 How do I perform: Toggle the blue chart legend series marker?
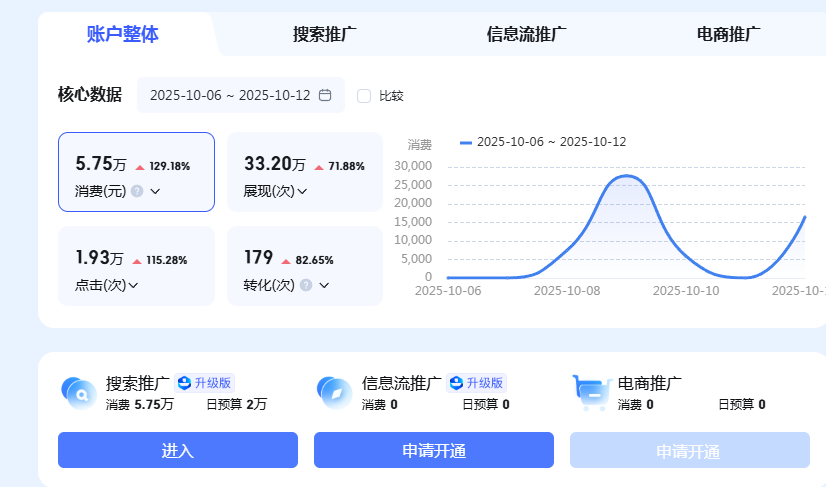click(x=466, y=142)
